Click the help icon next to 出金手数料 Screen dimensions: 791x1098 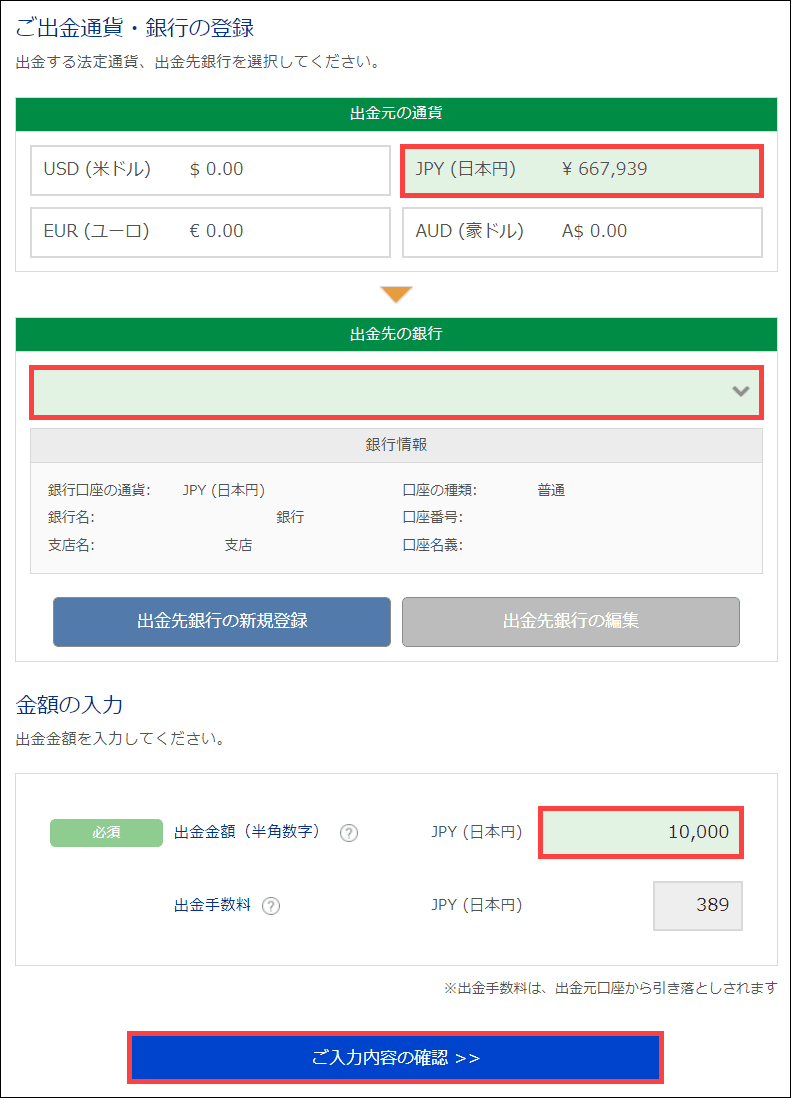[x=271, y=906]
